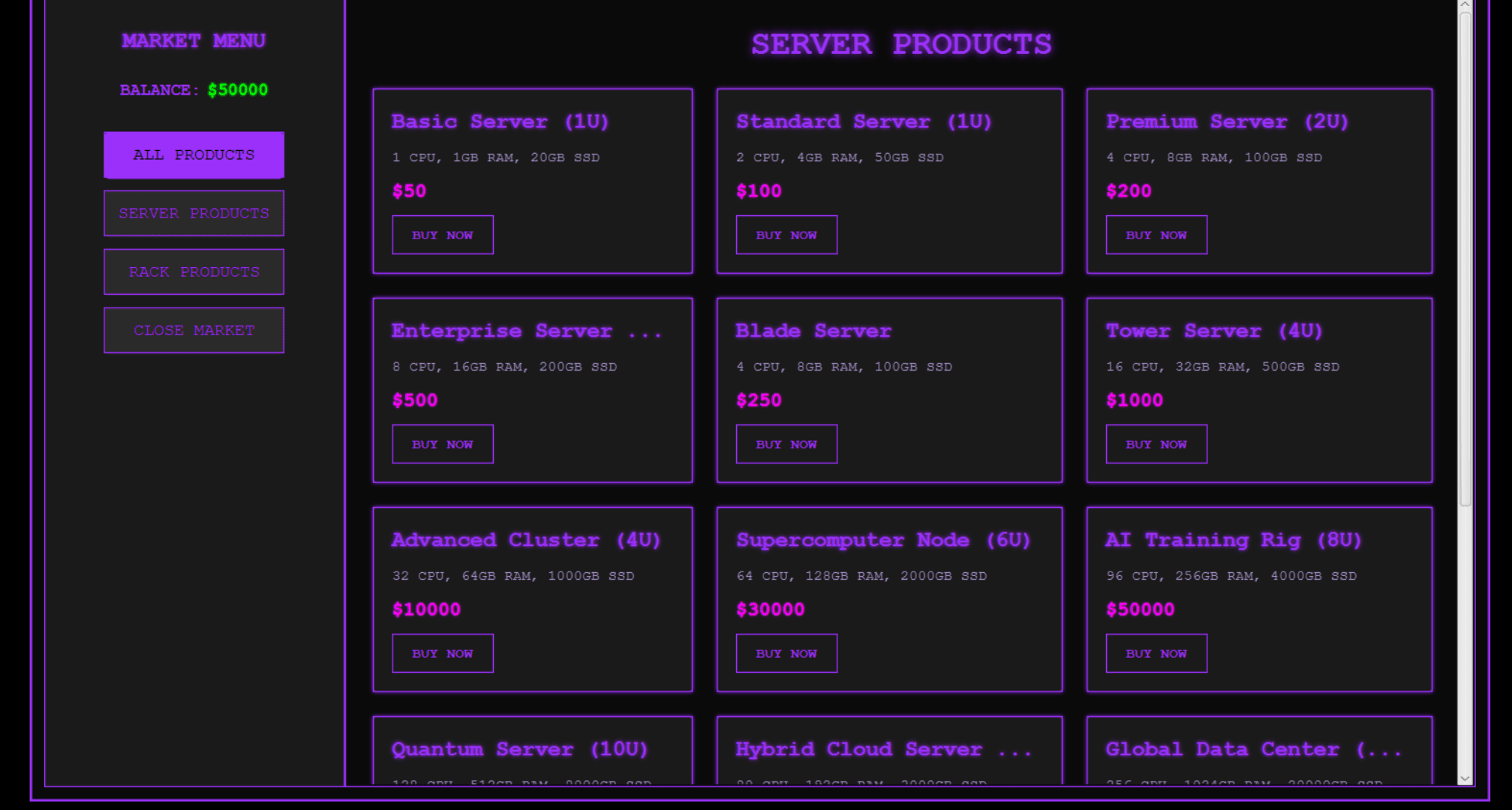Buy the Premium Server (2U)
Image resolution: width=1512 pixels, height=810 pixels.
(1156, 235)
